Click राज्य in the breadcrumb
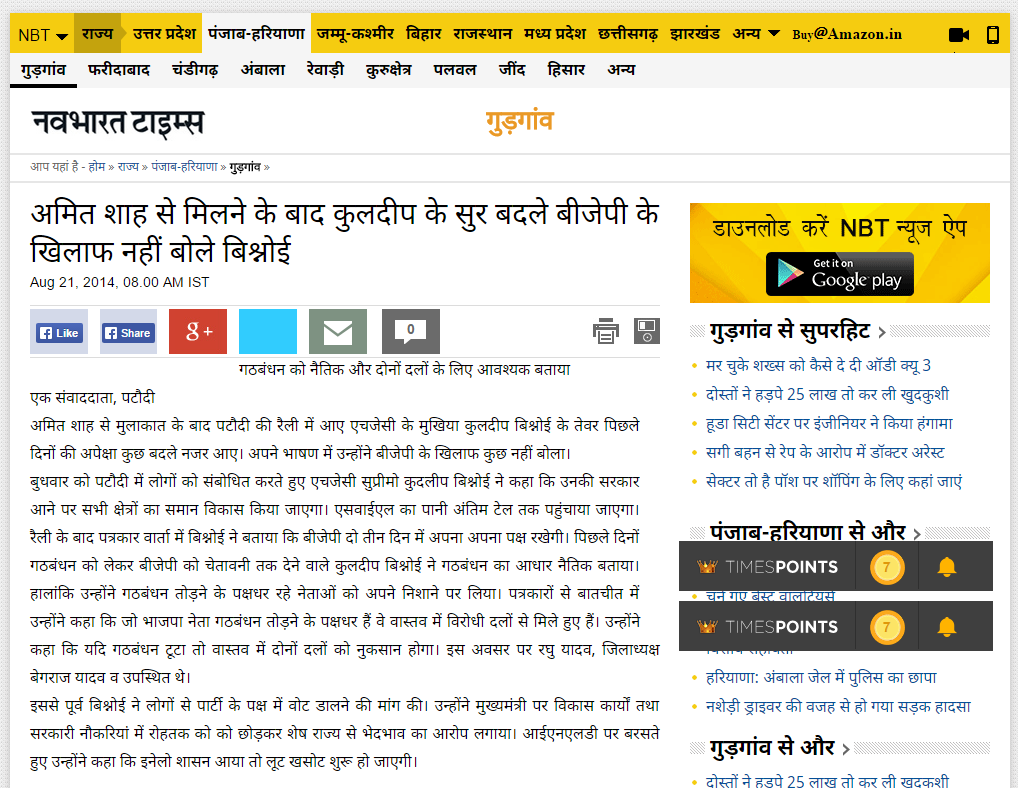The width and height of the screenshot is (1018, 788). (128, 167)
